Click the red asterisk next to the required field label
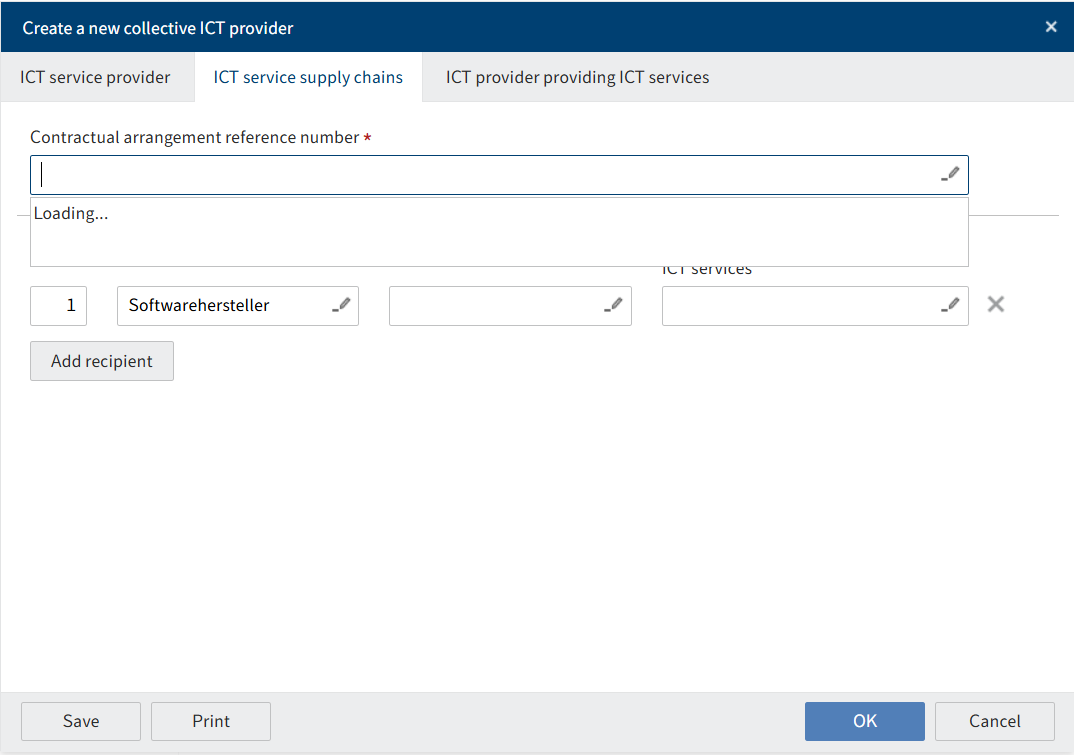Viewport: 1074px width, 755px height. (366, 137)
